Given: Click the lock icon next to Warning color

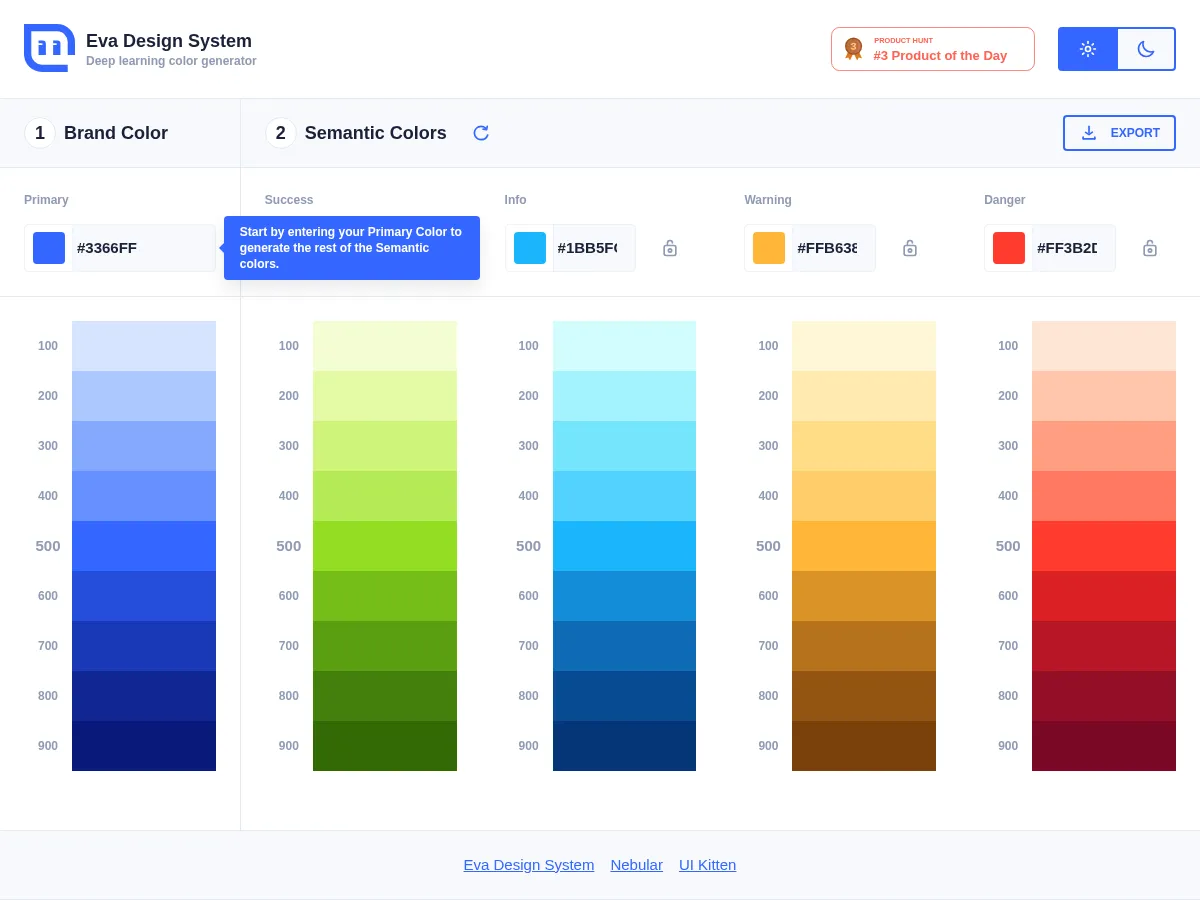Looking at the screenshot, I should (x=910, y=248).
